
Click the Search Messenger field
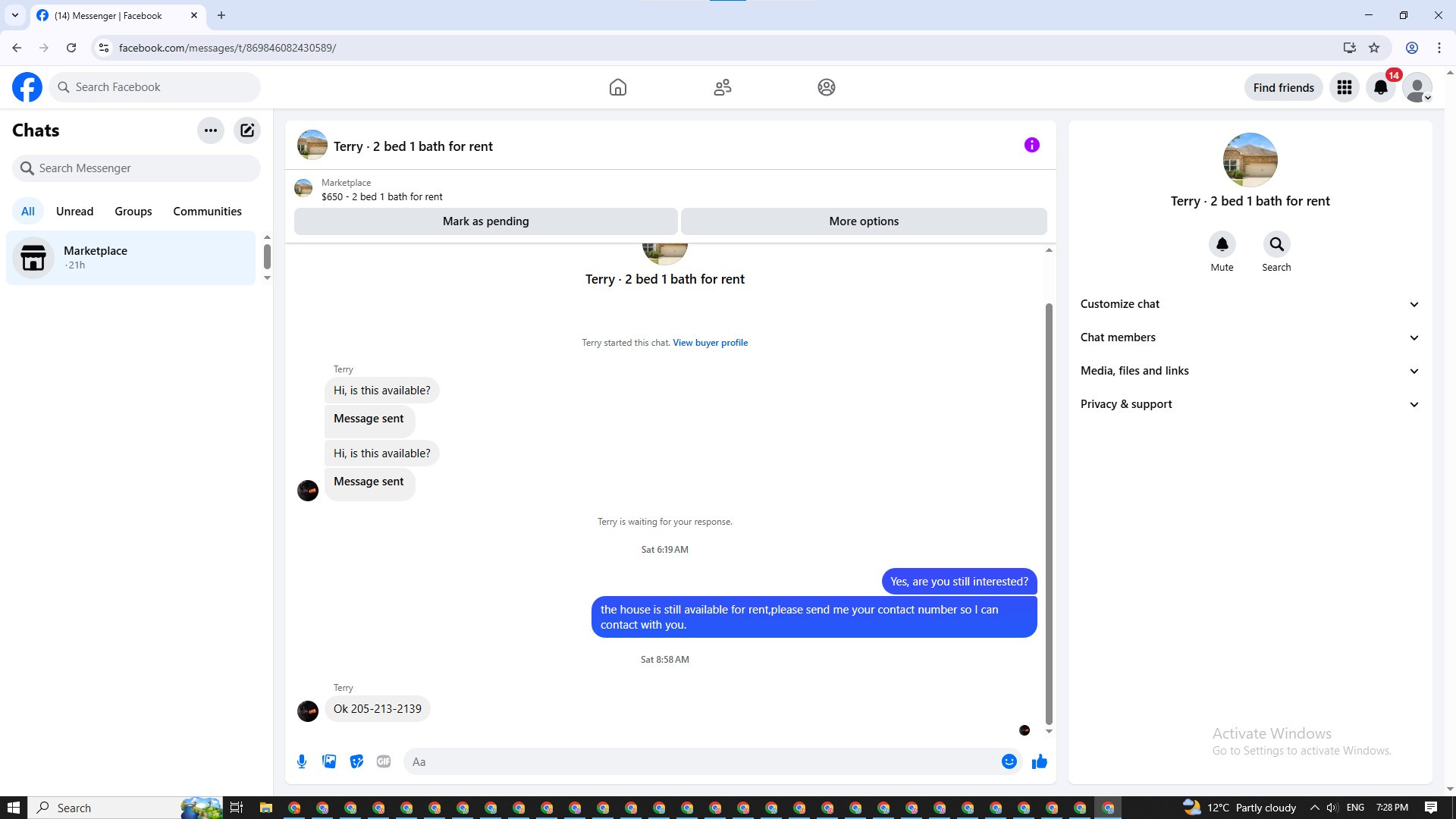[x=136, y=168]
